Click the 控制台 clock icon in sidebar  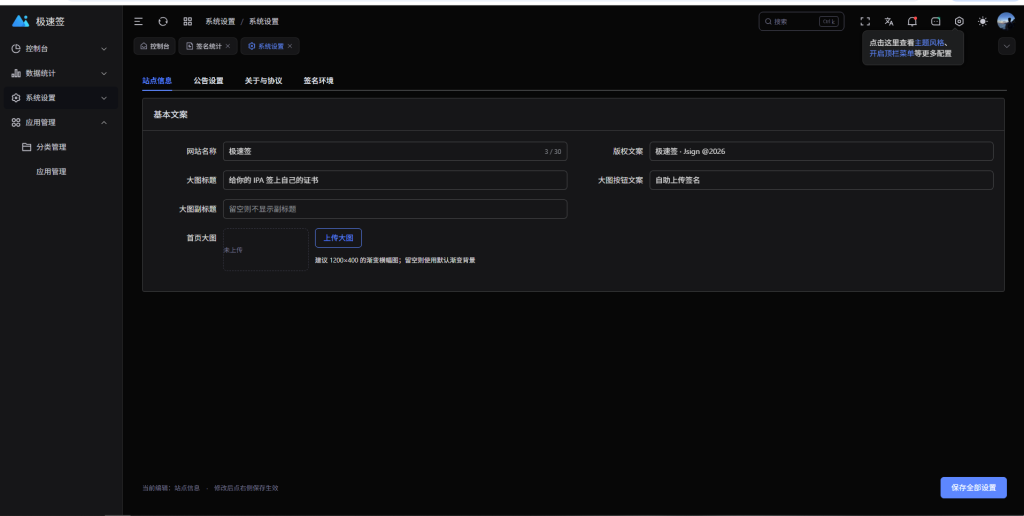coord(16,48)
